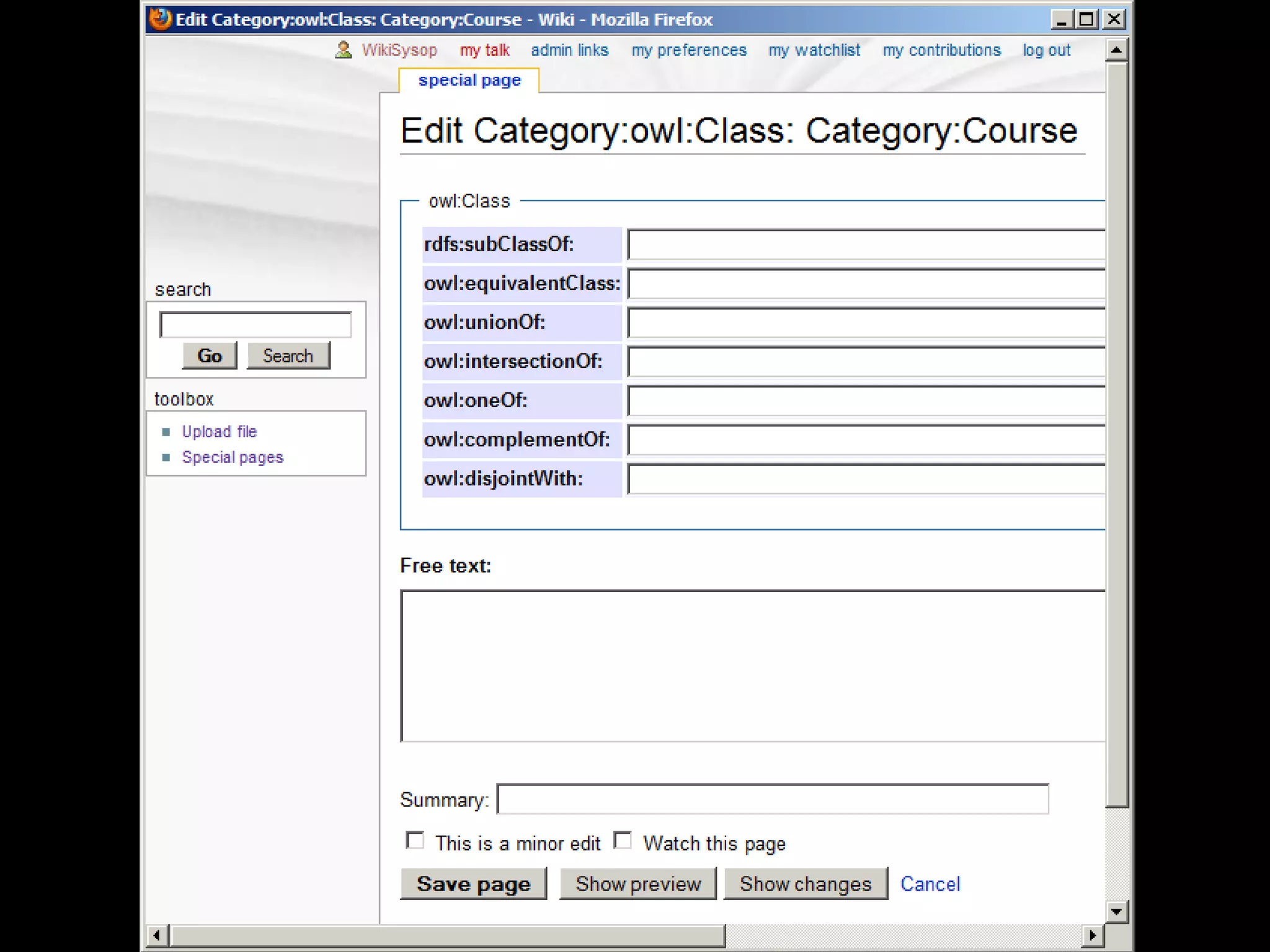This screenshot has width=1270, height=952.
Task: Click the 'Cancel' link
Action: tap(930, 884)
